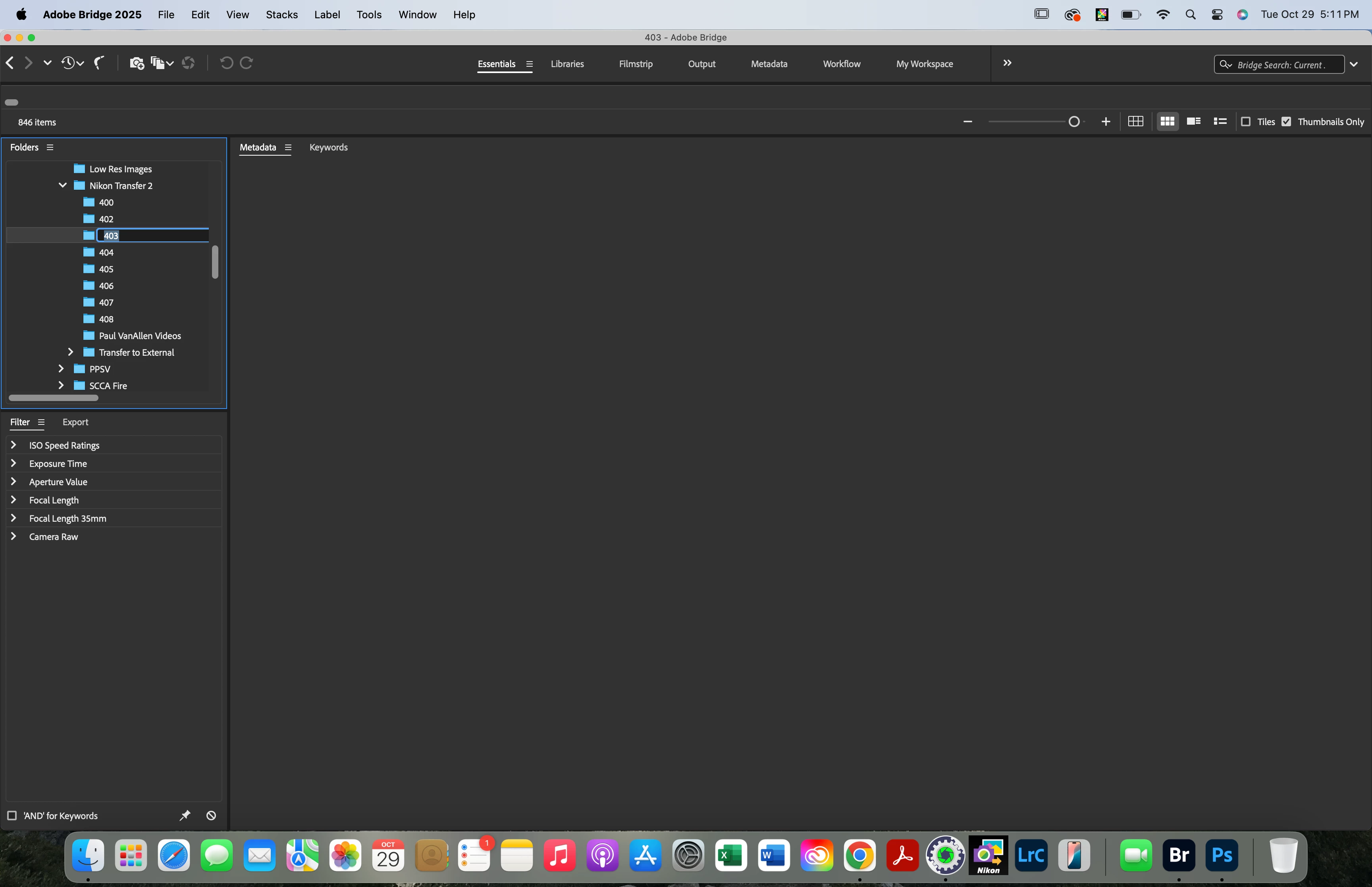
Task: Switch to view content as list
Action: coord(1220,121)
